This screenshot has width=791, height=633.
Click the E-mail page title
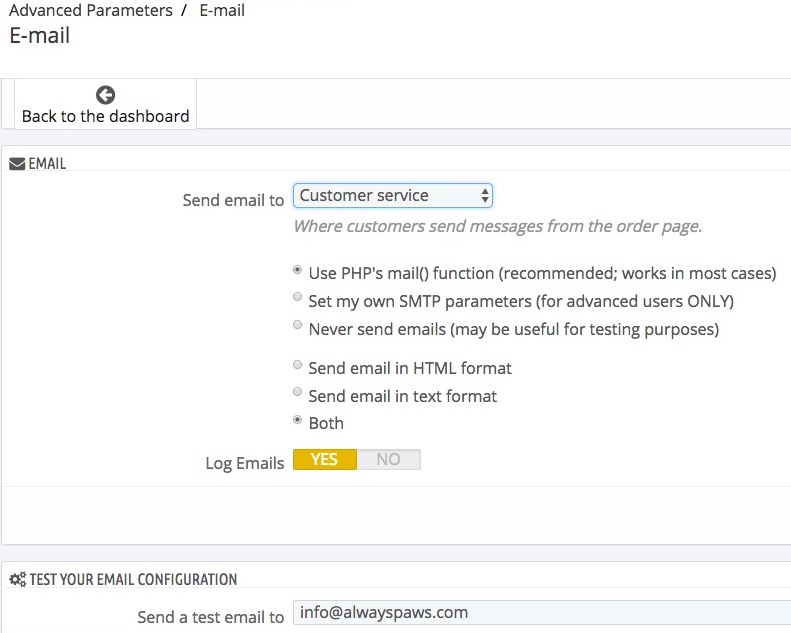point(39,36)
